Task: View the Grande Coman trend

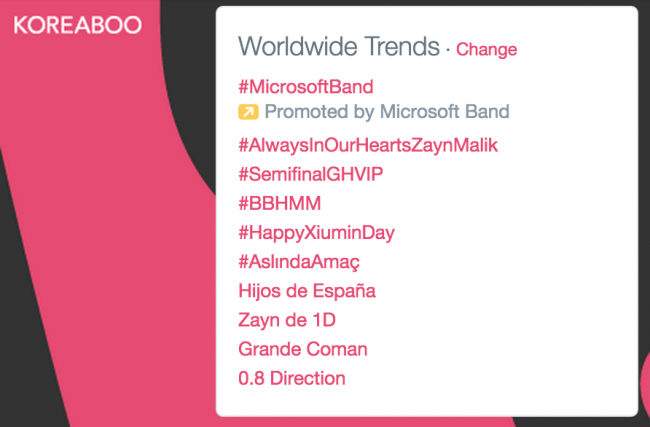Action: click(303, 349)
